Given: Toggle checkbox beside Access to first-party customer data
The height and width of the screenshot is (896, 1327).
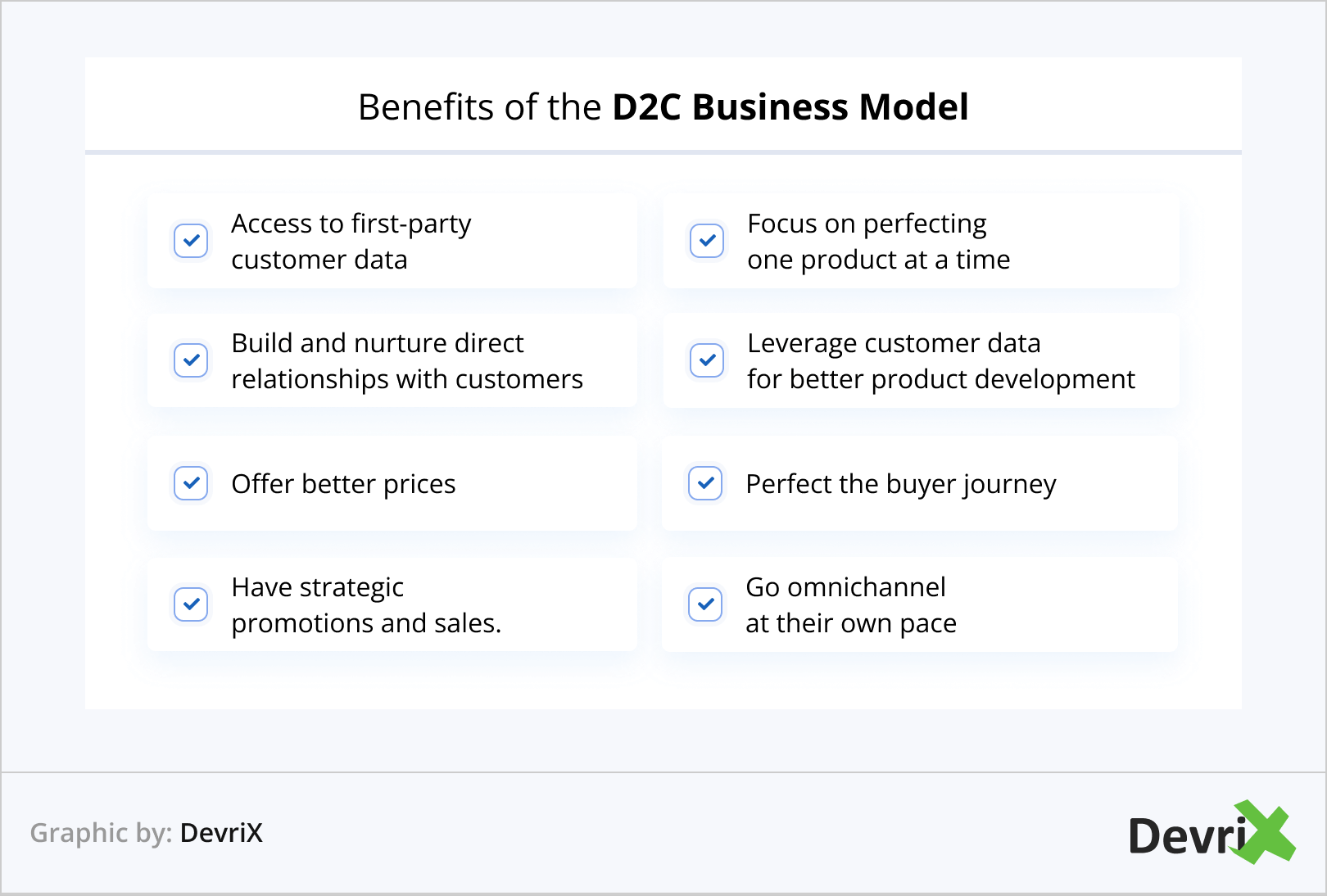Looking at the screenshot, I should pos(191,241).
